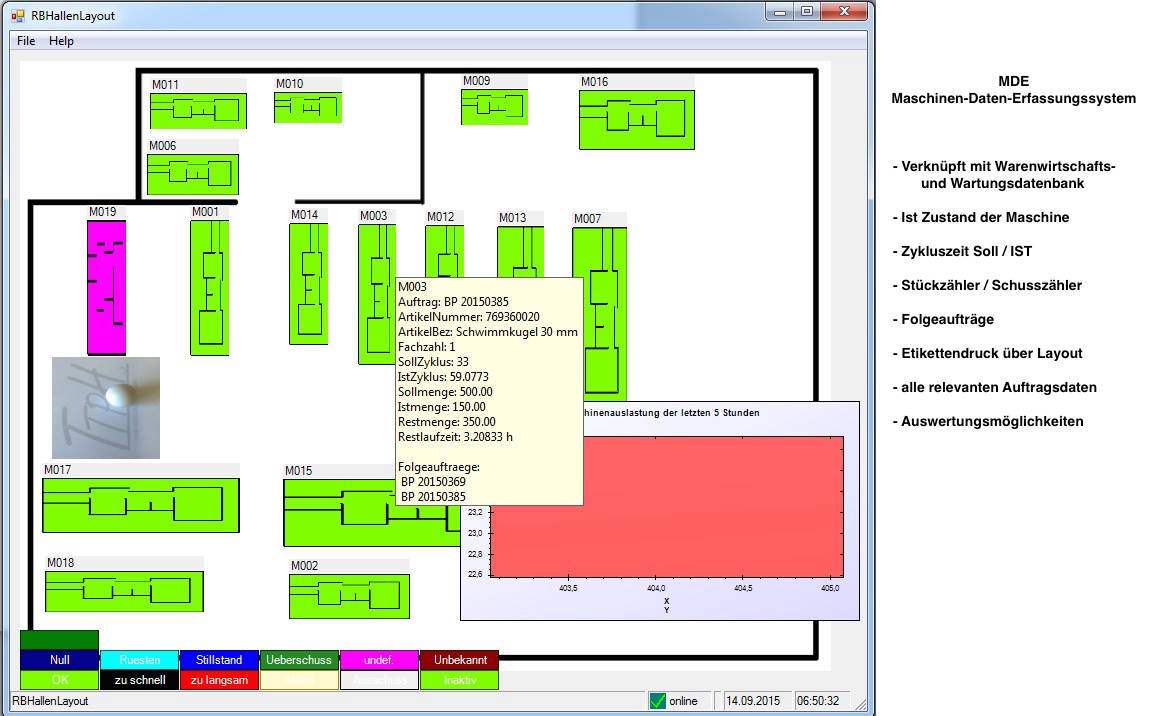Select the large M016 machine block
This screenshot has width=1152, height=716.
pyautogui.click(x=637, y=120)
